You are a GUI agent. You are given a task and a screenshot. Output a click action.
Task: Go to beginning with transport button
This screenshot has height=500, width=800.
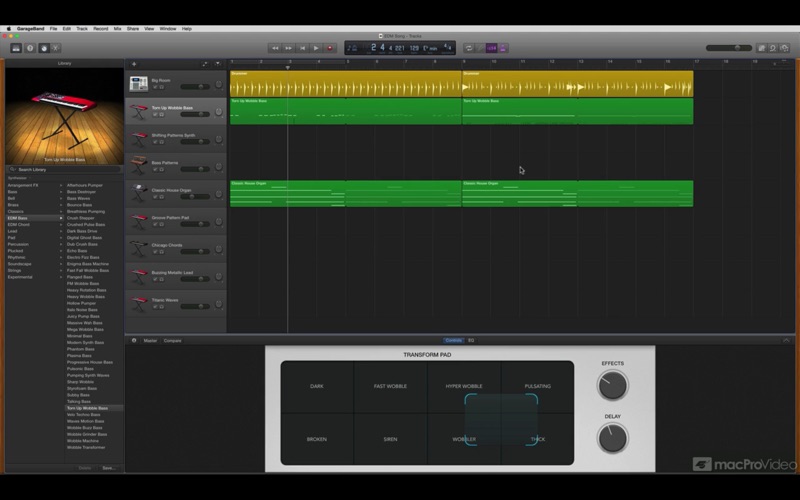coord(302,48)
